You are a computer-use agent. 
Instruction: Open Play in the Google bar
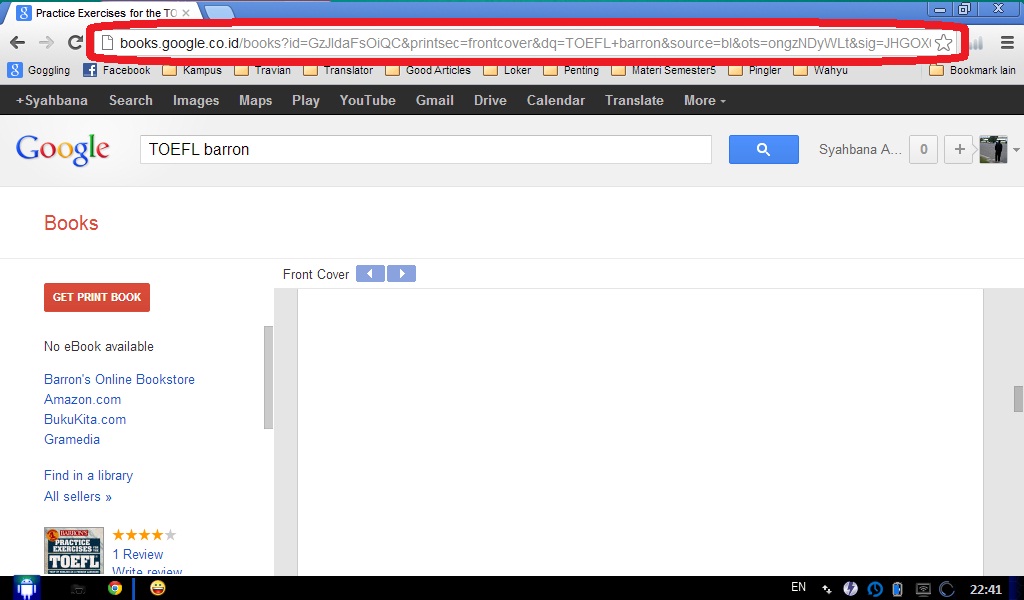point(306,101)
